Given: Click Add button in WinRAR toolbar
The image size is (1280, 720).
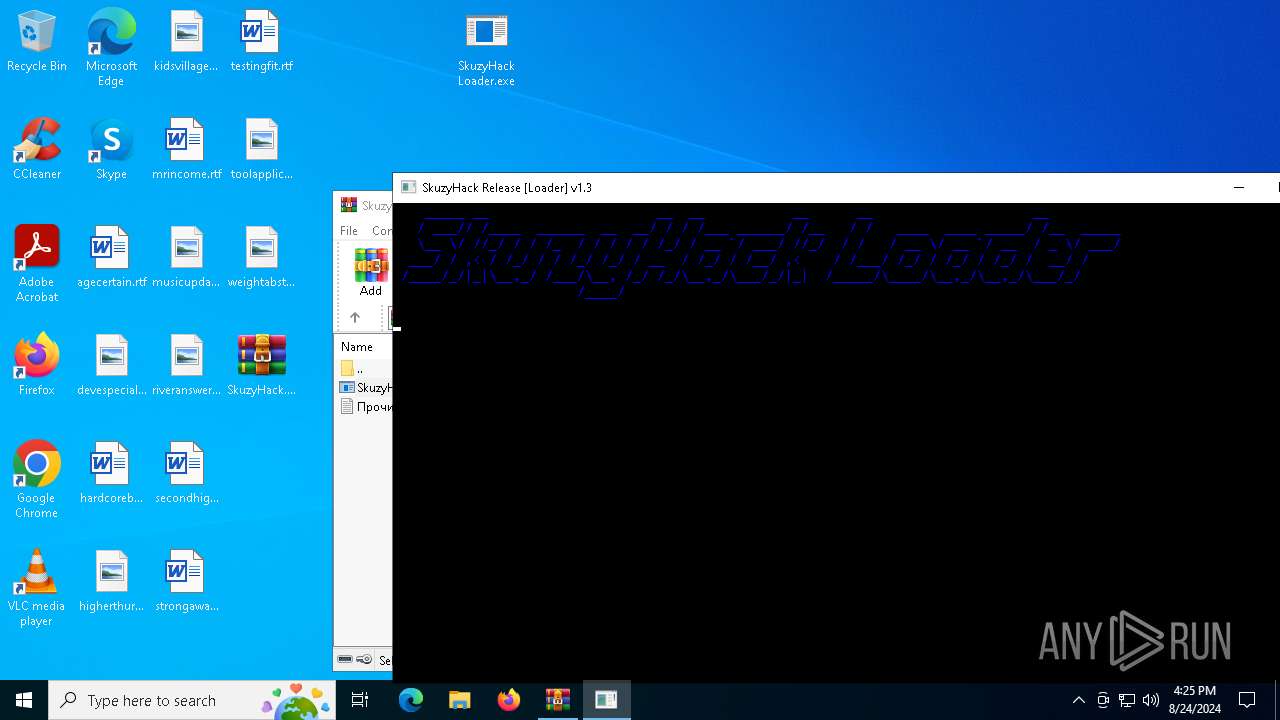Looking at the screenshot, I should point(371,272).
